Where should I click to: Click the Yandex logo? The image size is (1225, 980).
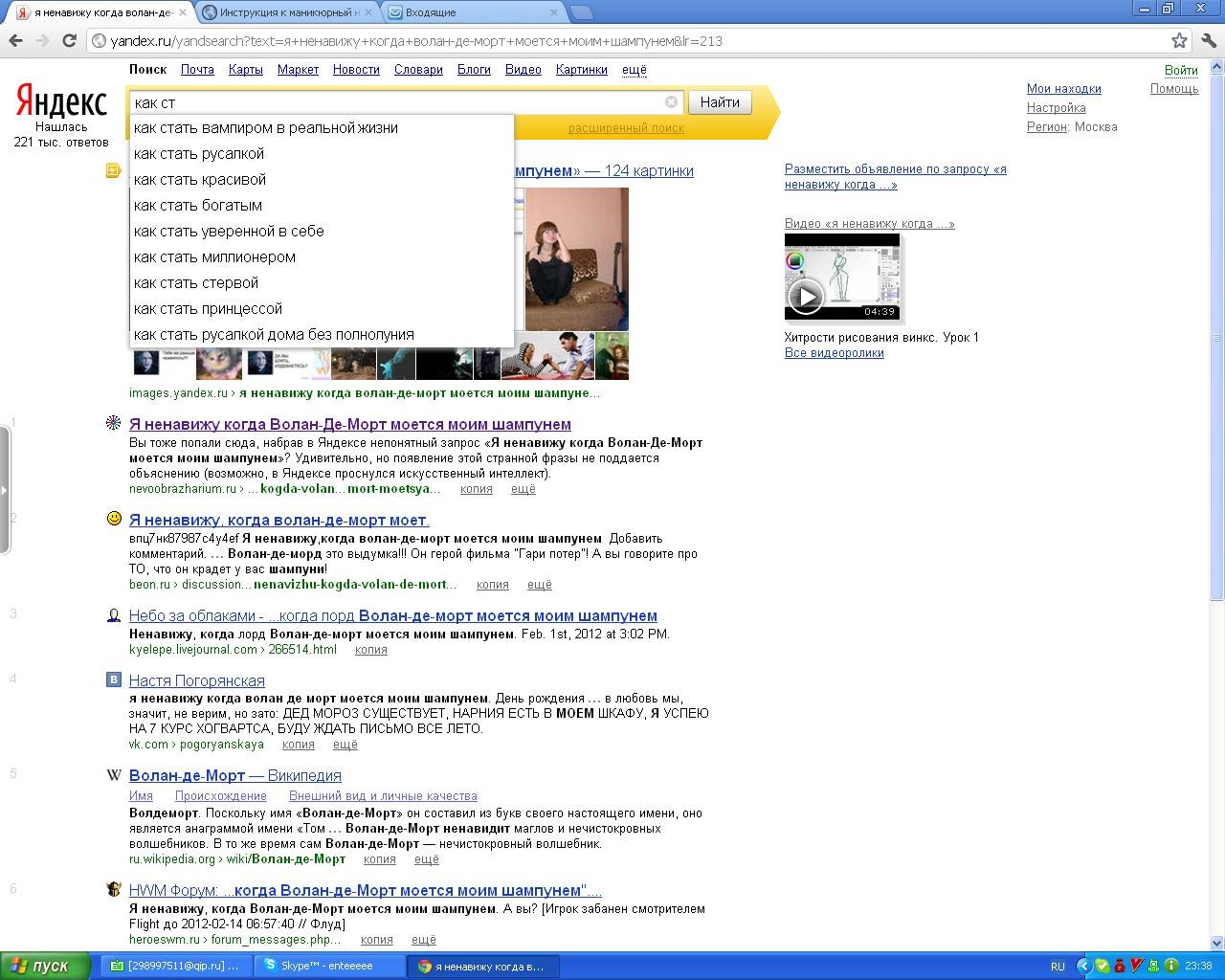click(61, 101)
